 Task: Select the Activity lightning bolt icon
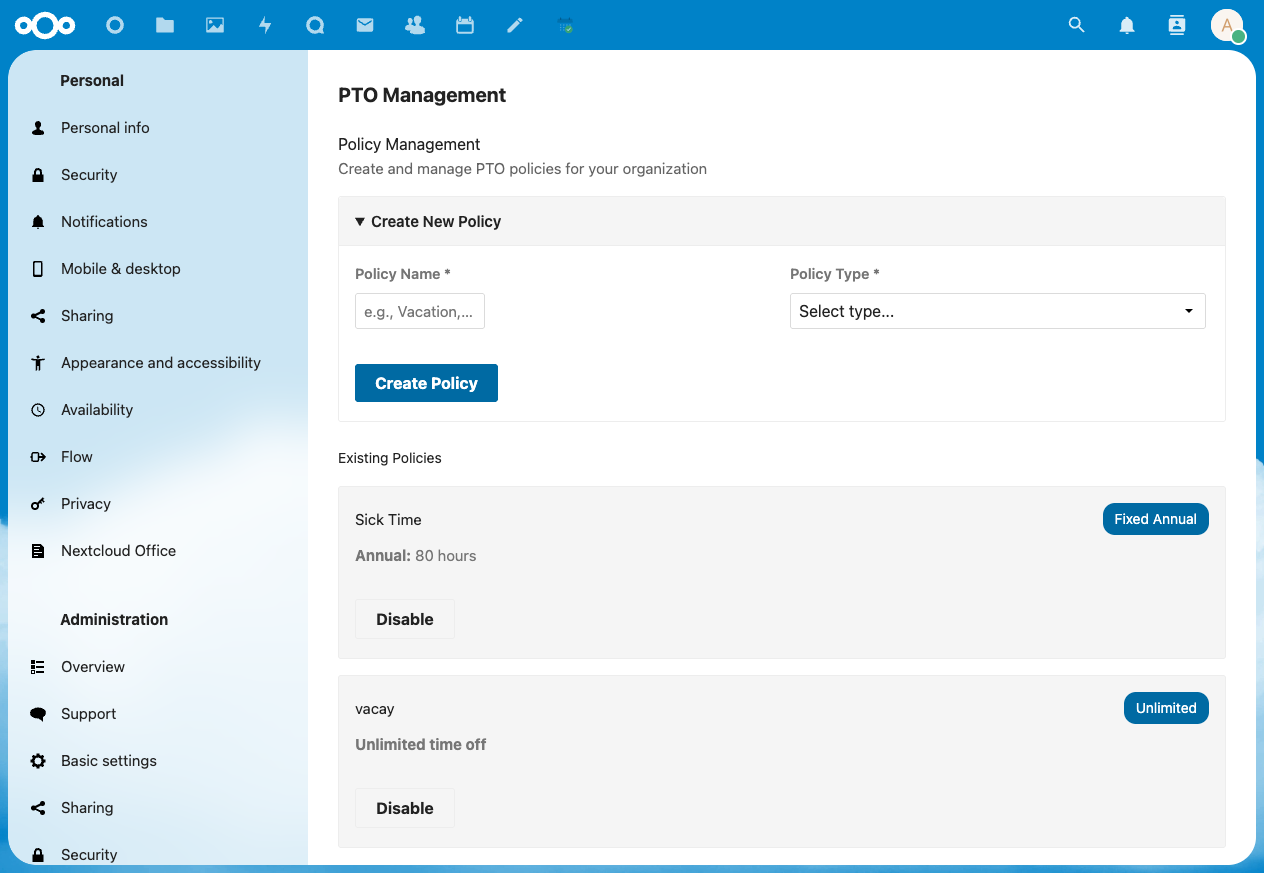pyautogui.click(x=265, y=25)
